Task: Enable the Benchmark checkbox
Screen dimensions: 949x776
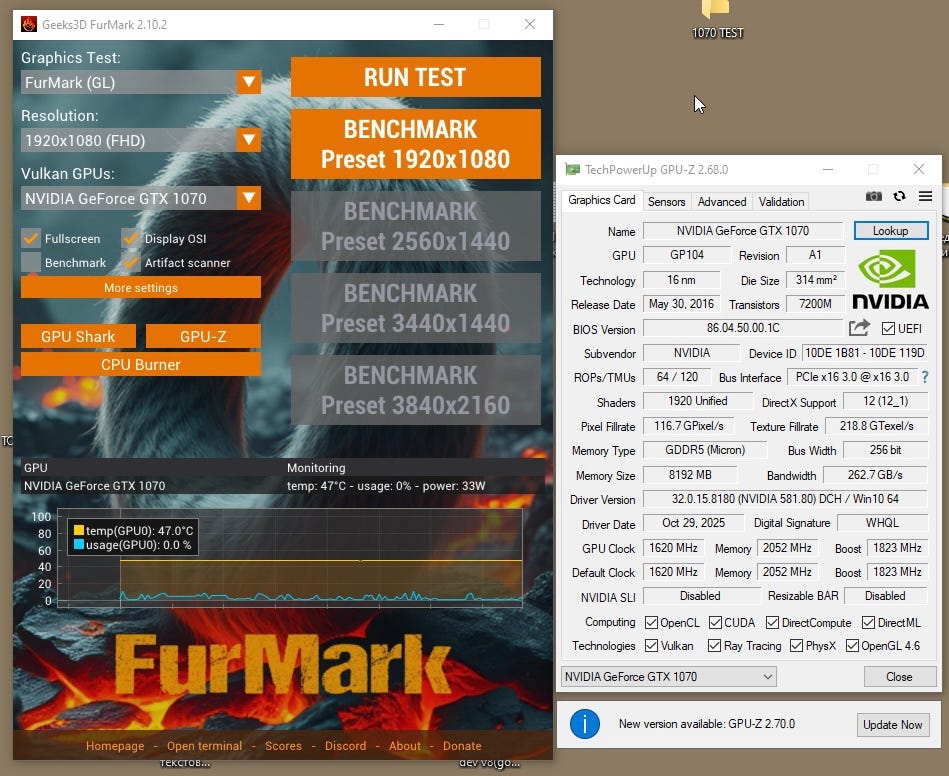Action: pyautogui.click(x=31, y=262)
